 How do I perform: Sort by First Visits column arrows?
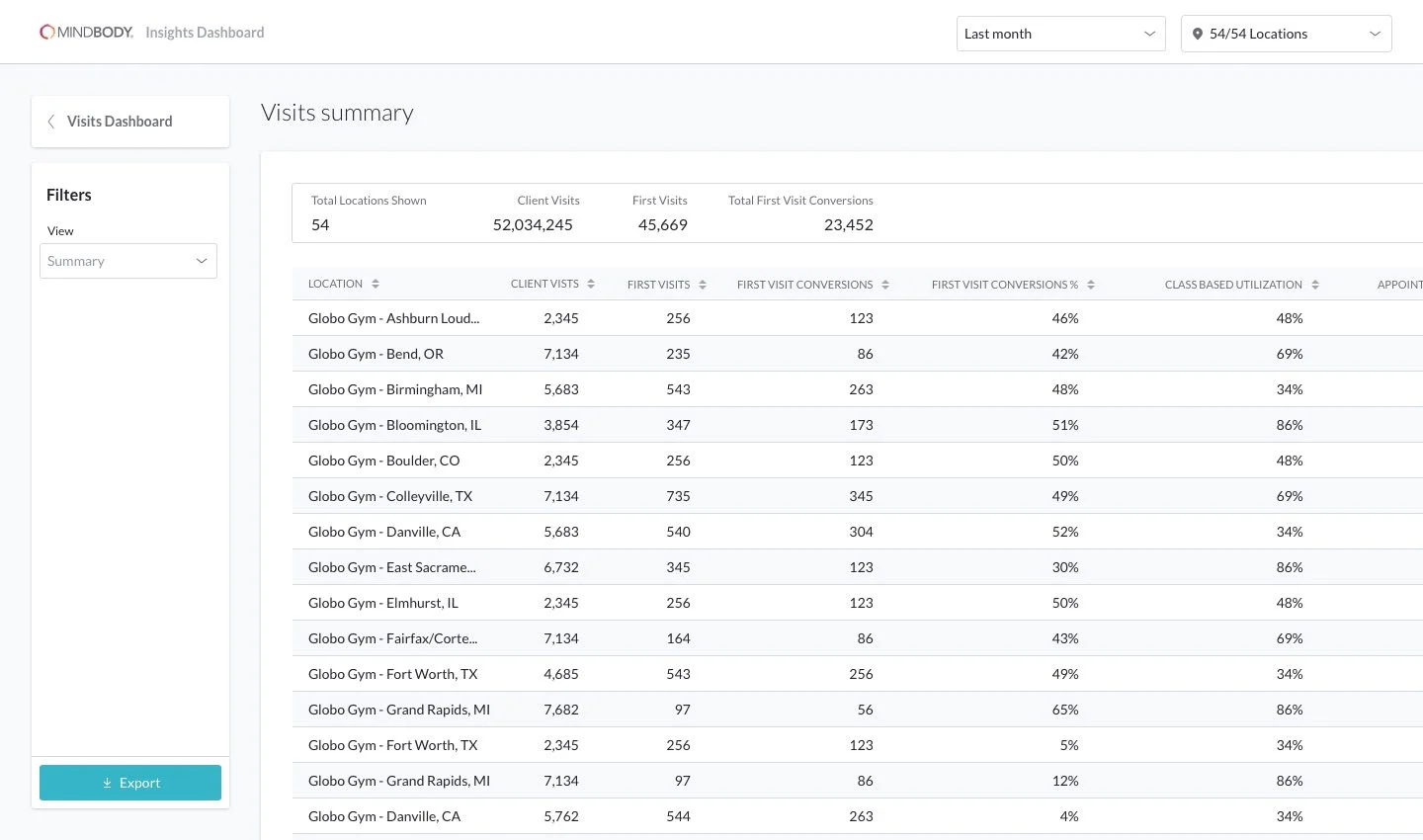click(x=703, y=285)
